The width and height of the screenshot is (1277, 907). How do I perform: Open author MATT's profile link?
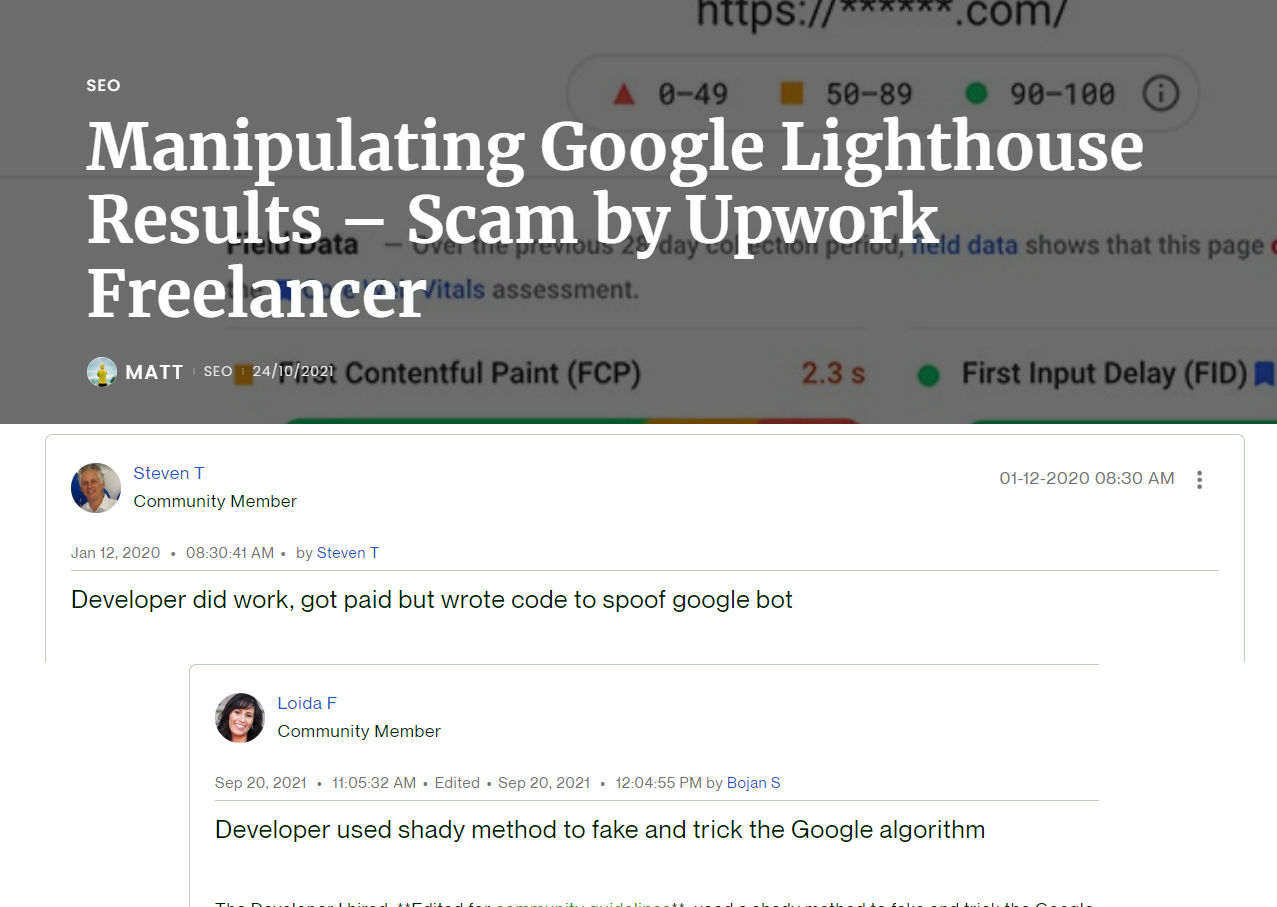click(x=154, y=372)
